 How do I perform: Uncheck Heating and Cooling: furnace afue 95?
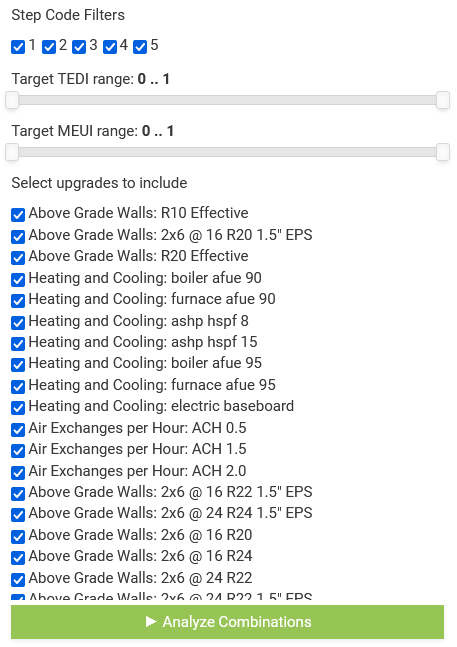18,387
